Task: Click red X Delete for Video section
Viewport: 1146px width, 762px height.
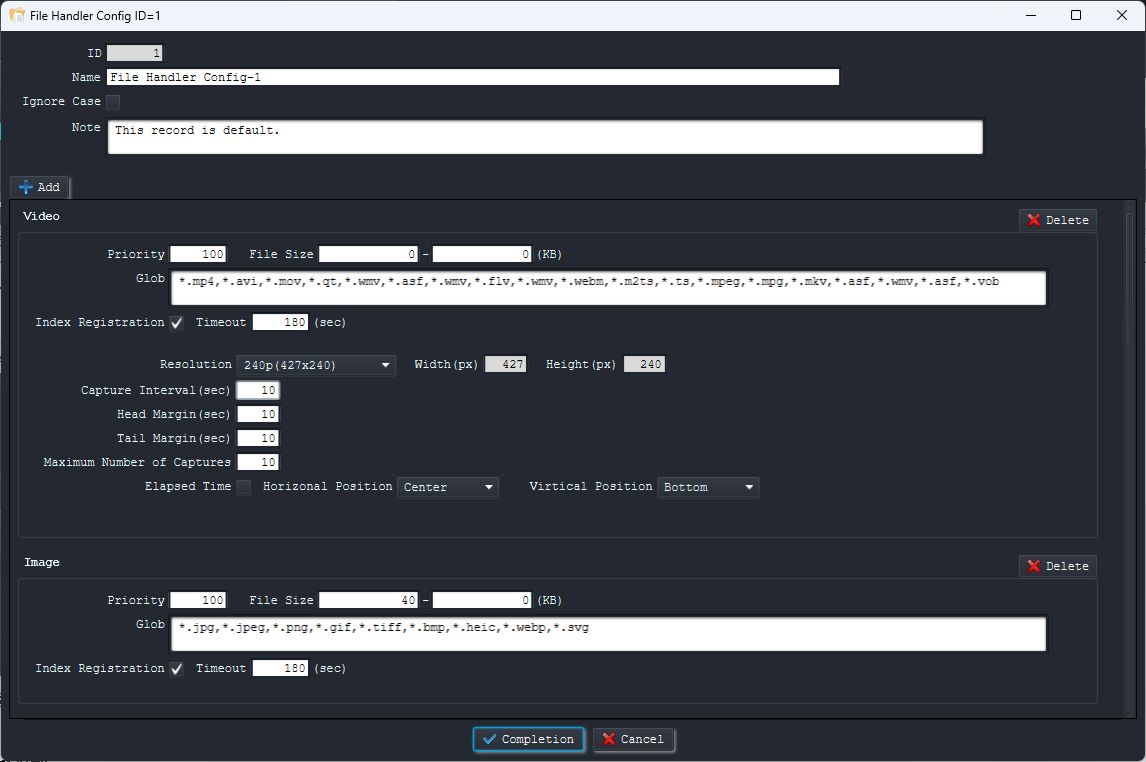Action: click(x=1057, y=220)
